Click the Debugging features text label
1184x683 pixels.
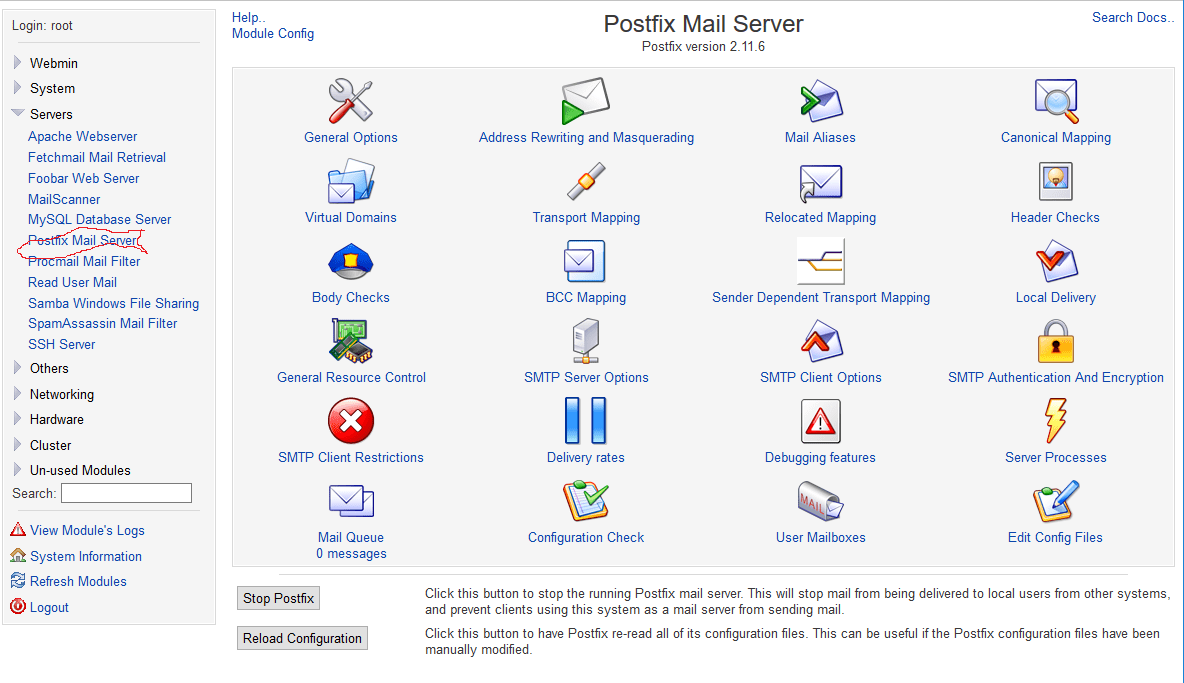point(820,457)
